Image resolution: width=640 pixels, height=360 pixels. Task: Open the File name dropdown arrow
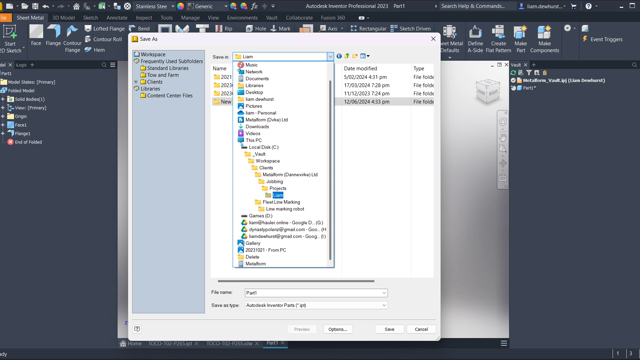point(384,293)
